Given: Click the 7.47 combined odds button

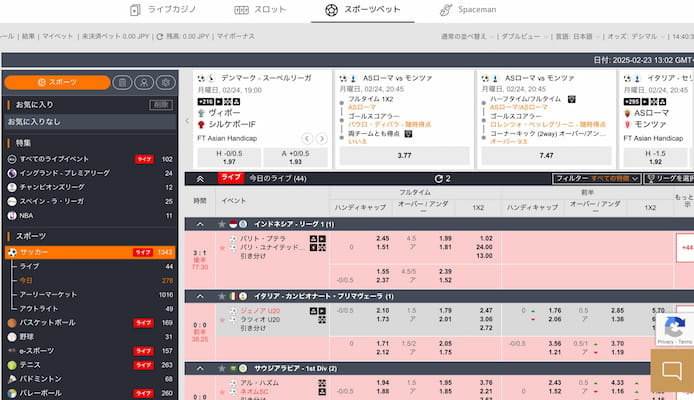Looking at the screenshot, I should pyautogui.click(x=546, y=156).
